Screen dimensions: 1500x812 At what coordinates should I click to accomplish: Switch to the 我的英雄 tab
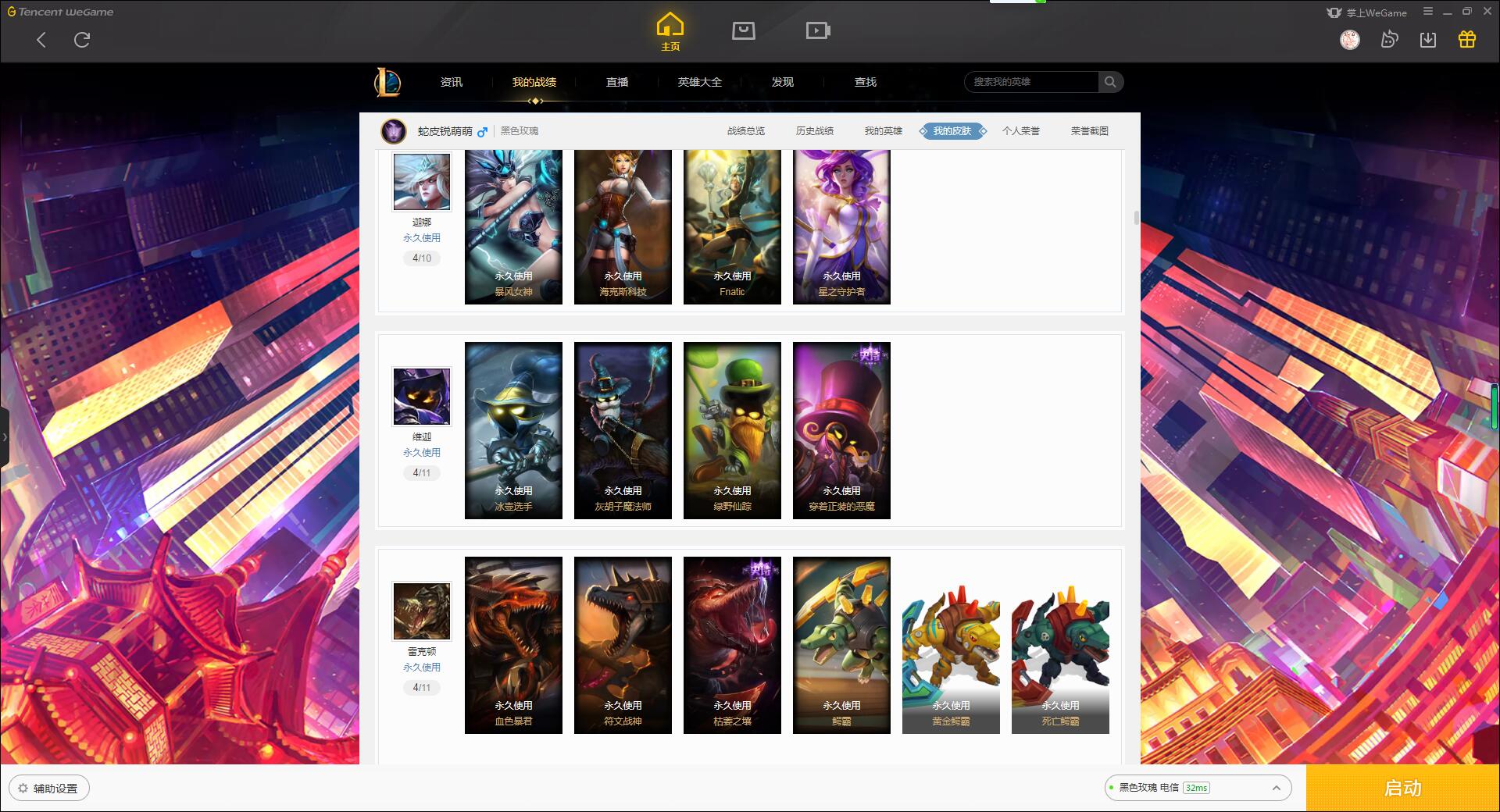[884, 131]
